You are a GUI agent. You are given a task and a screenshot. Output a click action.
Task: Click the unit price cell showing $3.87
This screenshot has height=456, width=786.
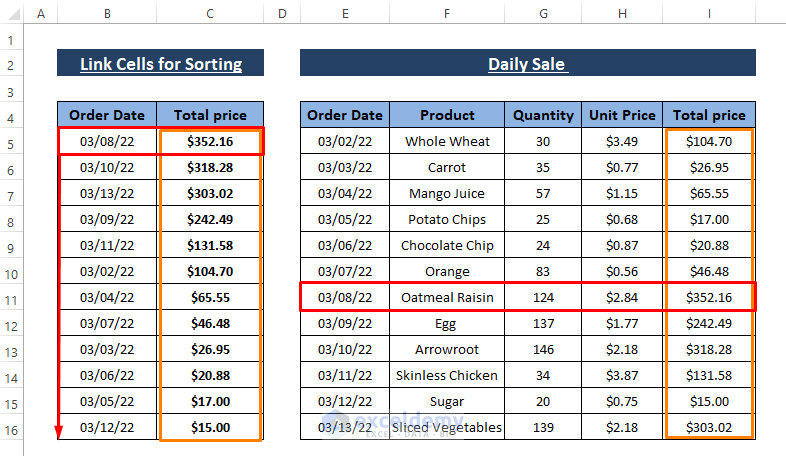pos(622,375)
